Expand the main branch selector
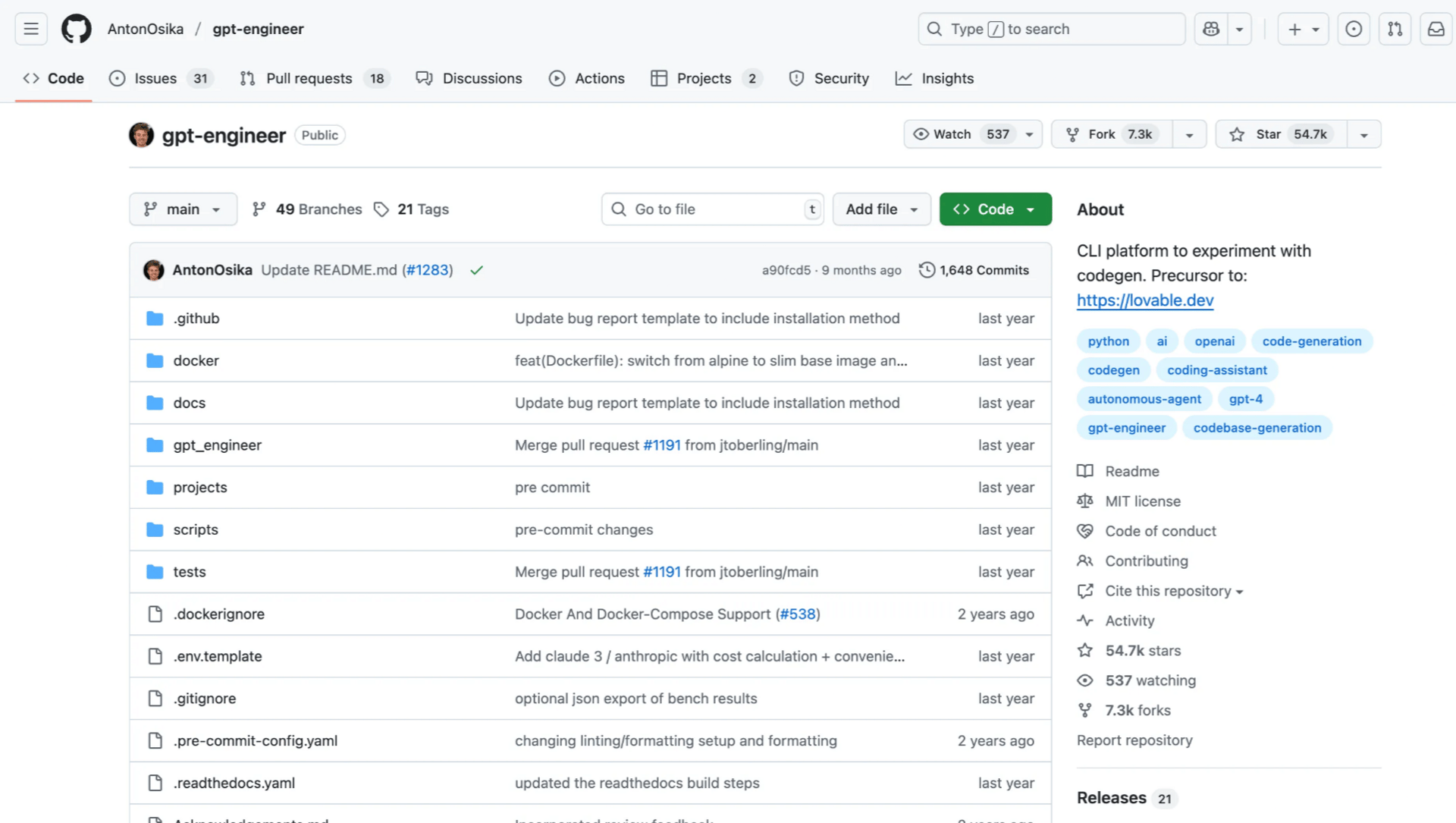The width and height of the screenshot is (1456, 823). coord(183,209)
